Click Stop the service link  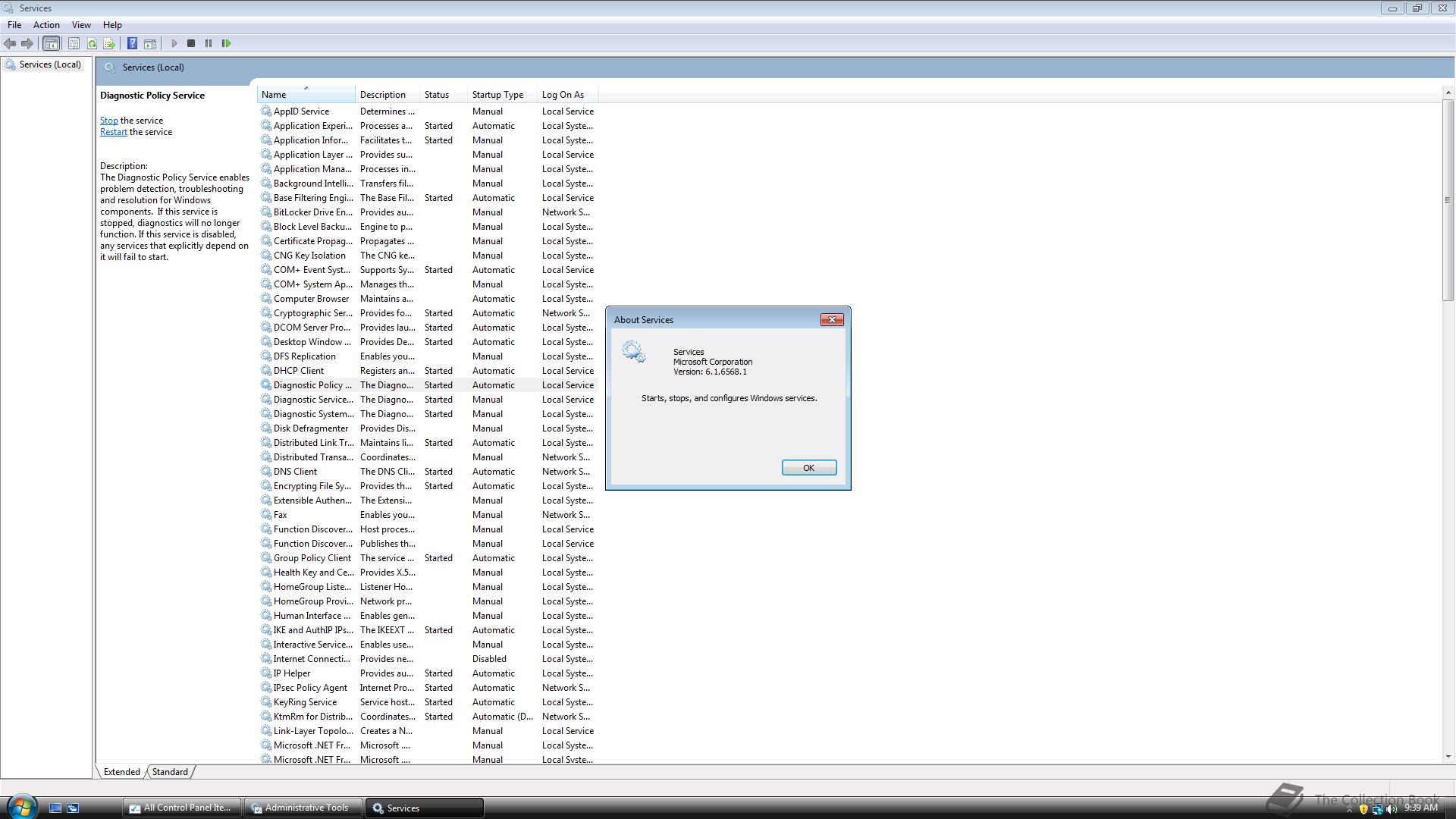coord(109,121)
